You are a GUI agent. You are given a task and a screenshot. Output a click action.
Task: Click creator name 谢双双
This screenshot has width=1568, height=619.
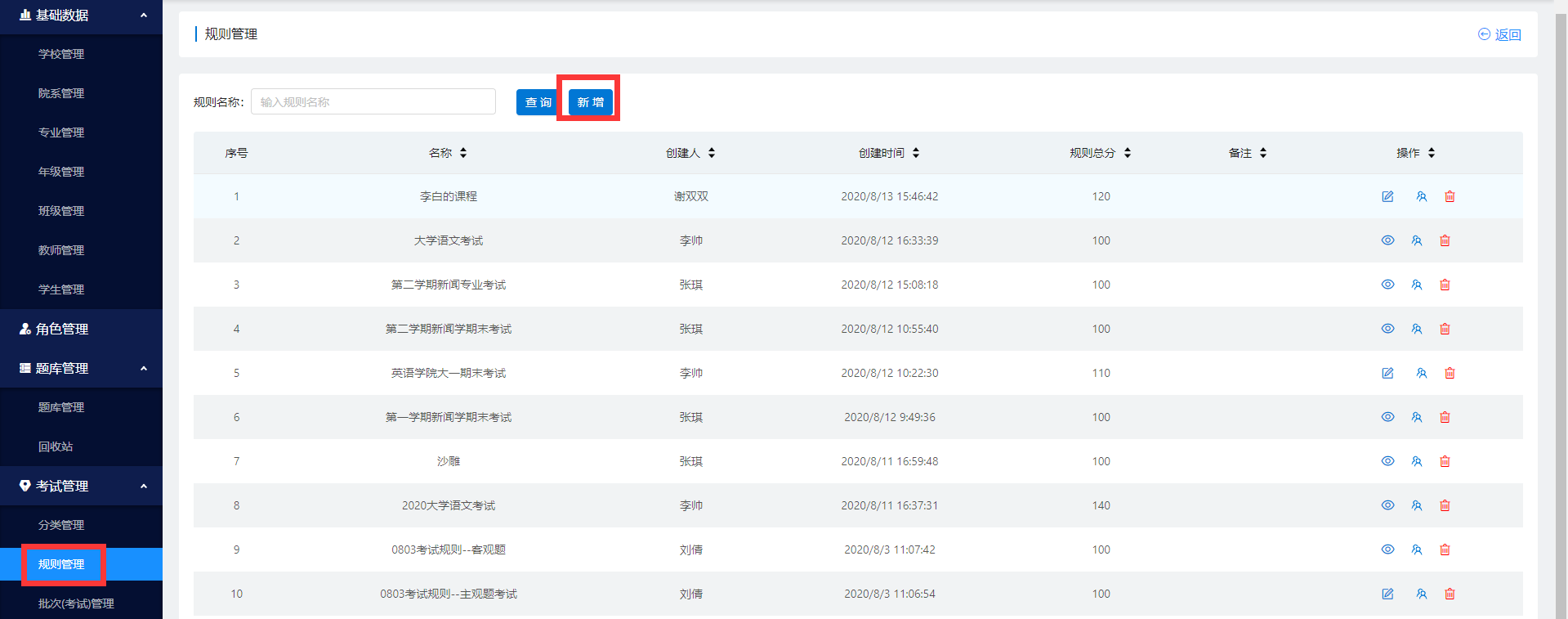pos(691,196)
